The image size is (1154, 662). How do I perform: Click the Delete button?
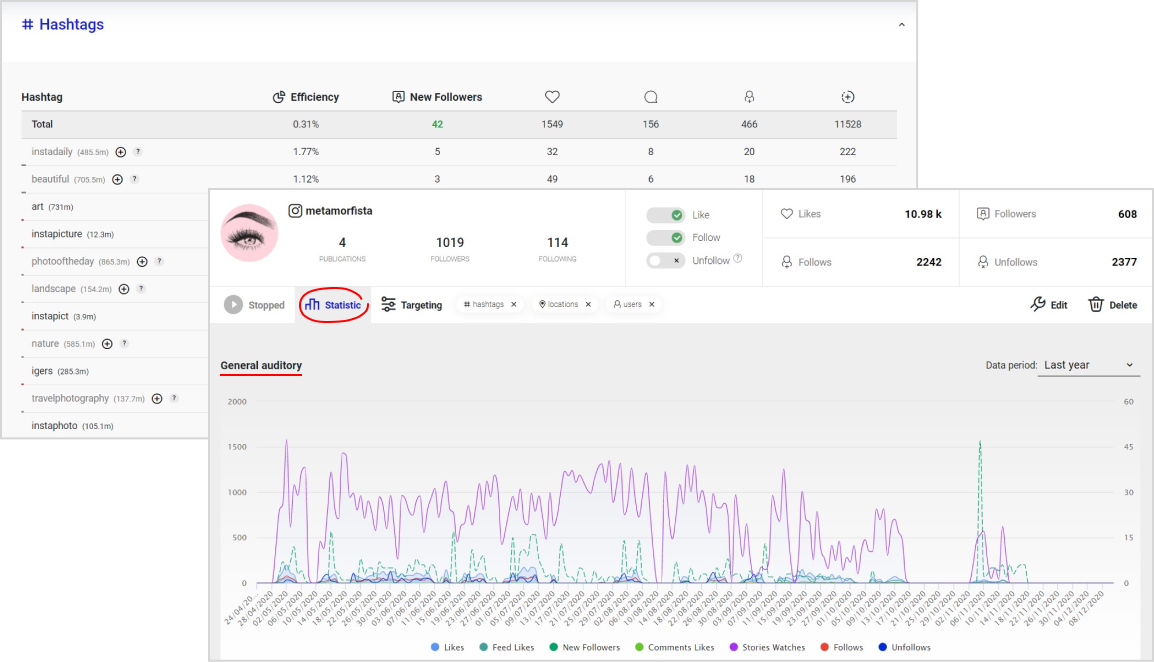[1112, 305]
